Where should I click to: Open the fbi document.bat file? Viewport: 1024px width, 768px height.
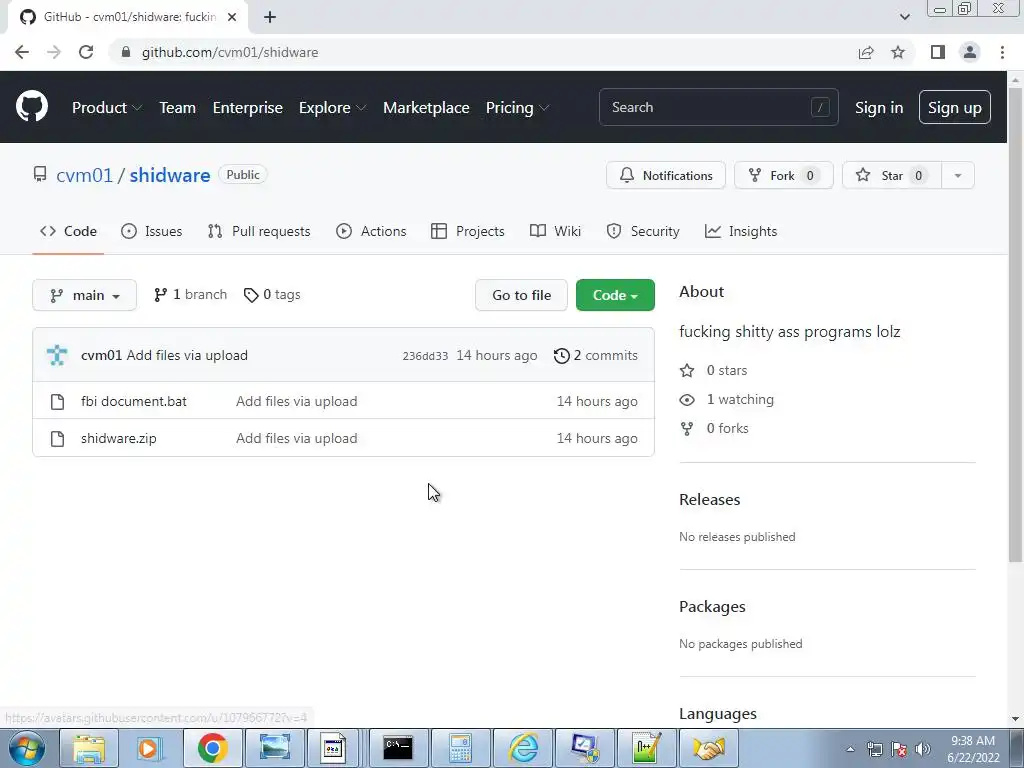pos(134,402)
